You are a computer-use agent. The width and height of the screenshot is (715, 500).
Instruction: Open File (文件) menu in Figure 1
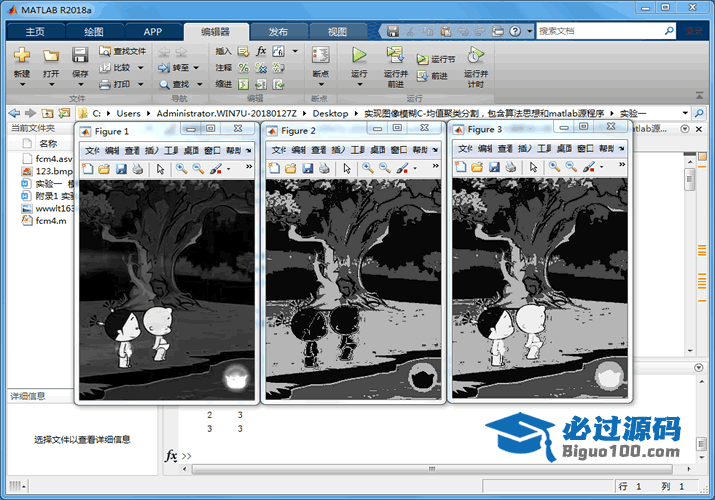tap(92, 150)
